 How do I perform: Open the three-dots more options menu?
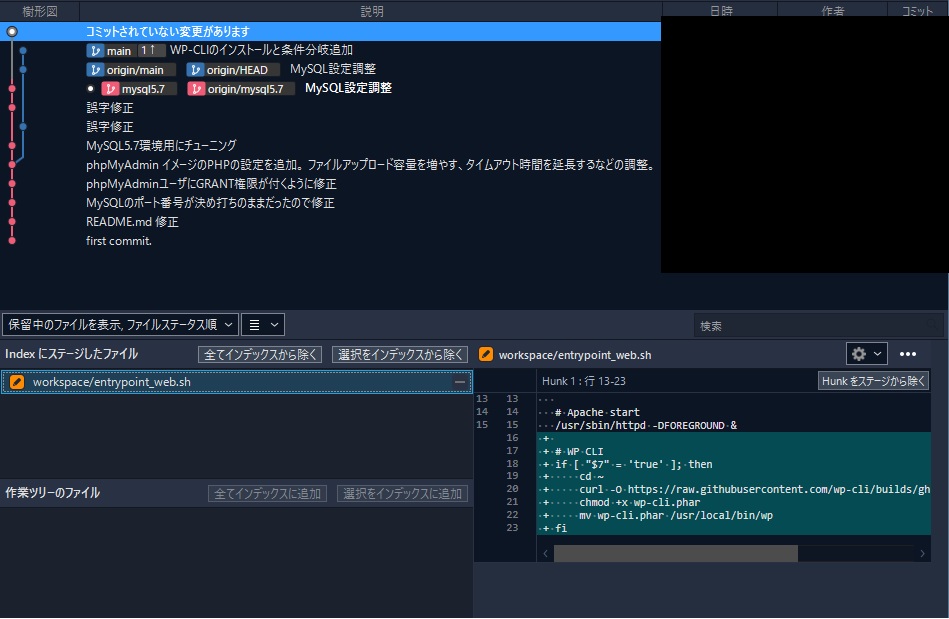coord(907,354)
